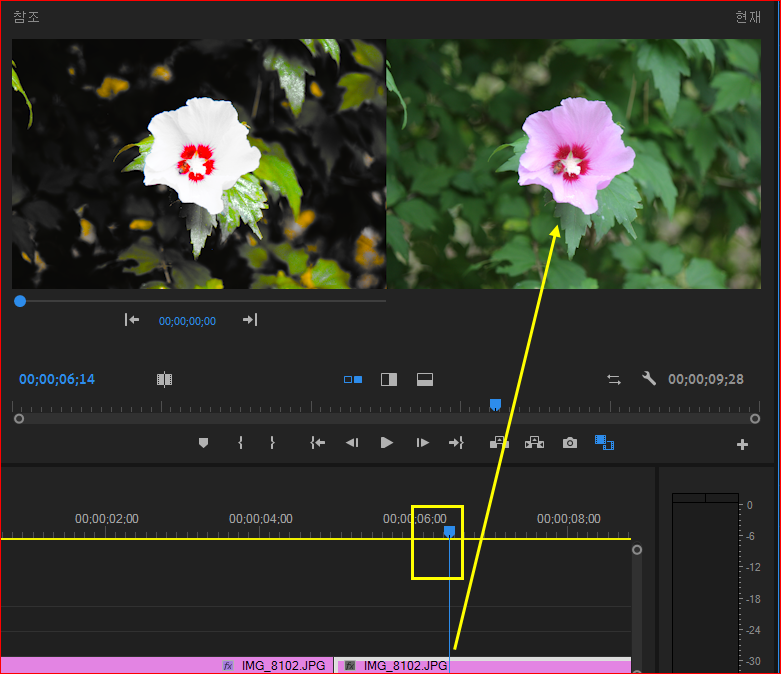Go to previous edit in reference view

pyautogui.click(x=132, y=320)
